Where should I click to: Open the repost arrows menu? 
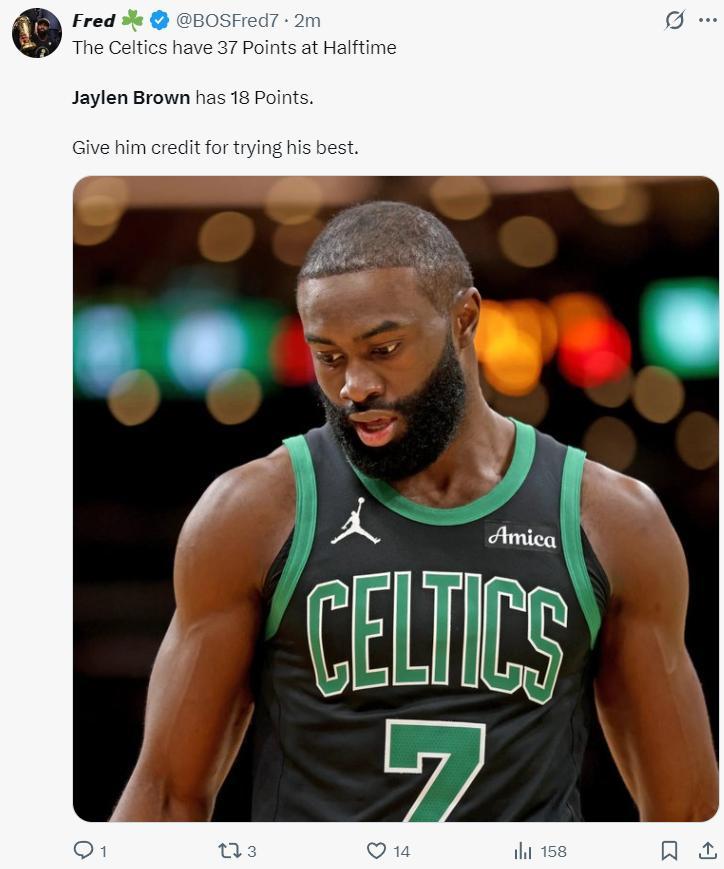(x=229, y=850)
